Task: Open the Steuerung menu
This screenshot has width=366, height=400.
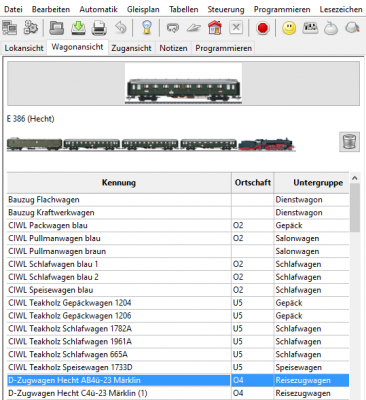Action: [226, 9]
